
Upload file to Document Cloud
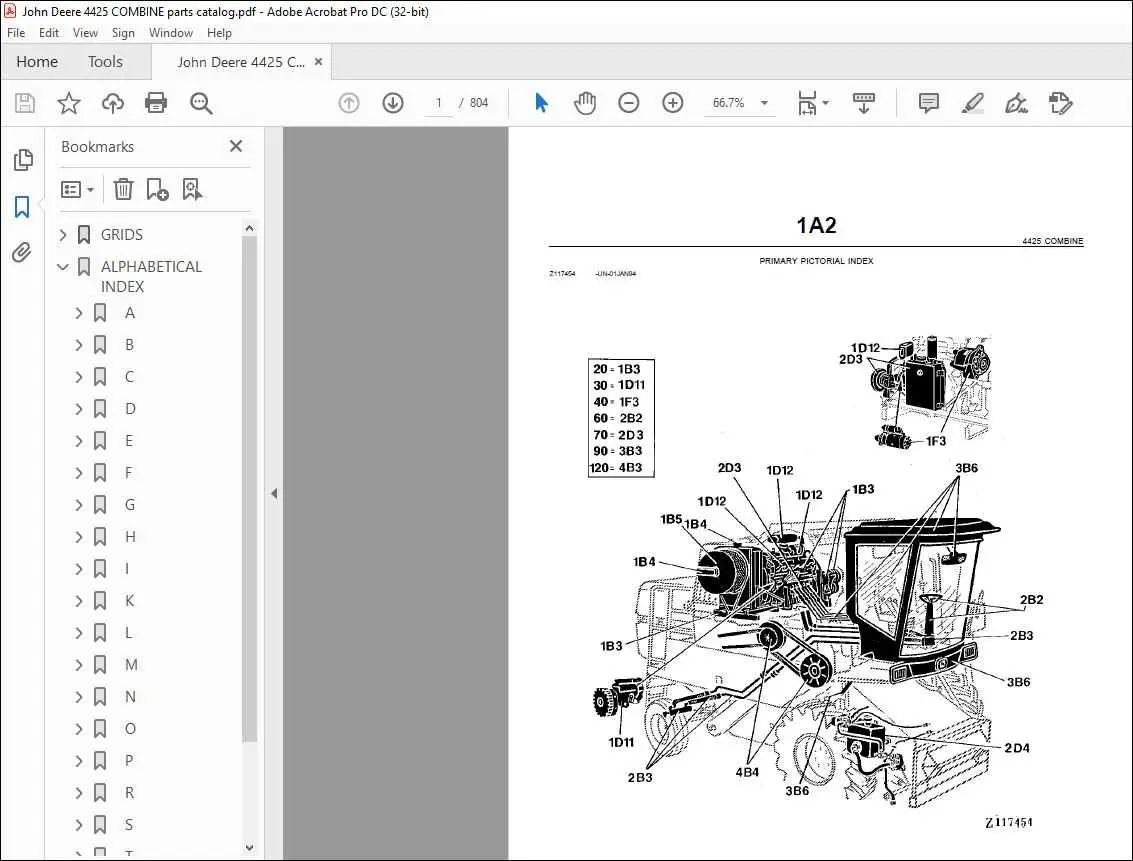pos(113,103)
